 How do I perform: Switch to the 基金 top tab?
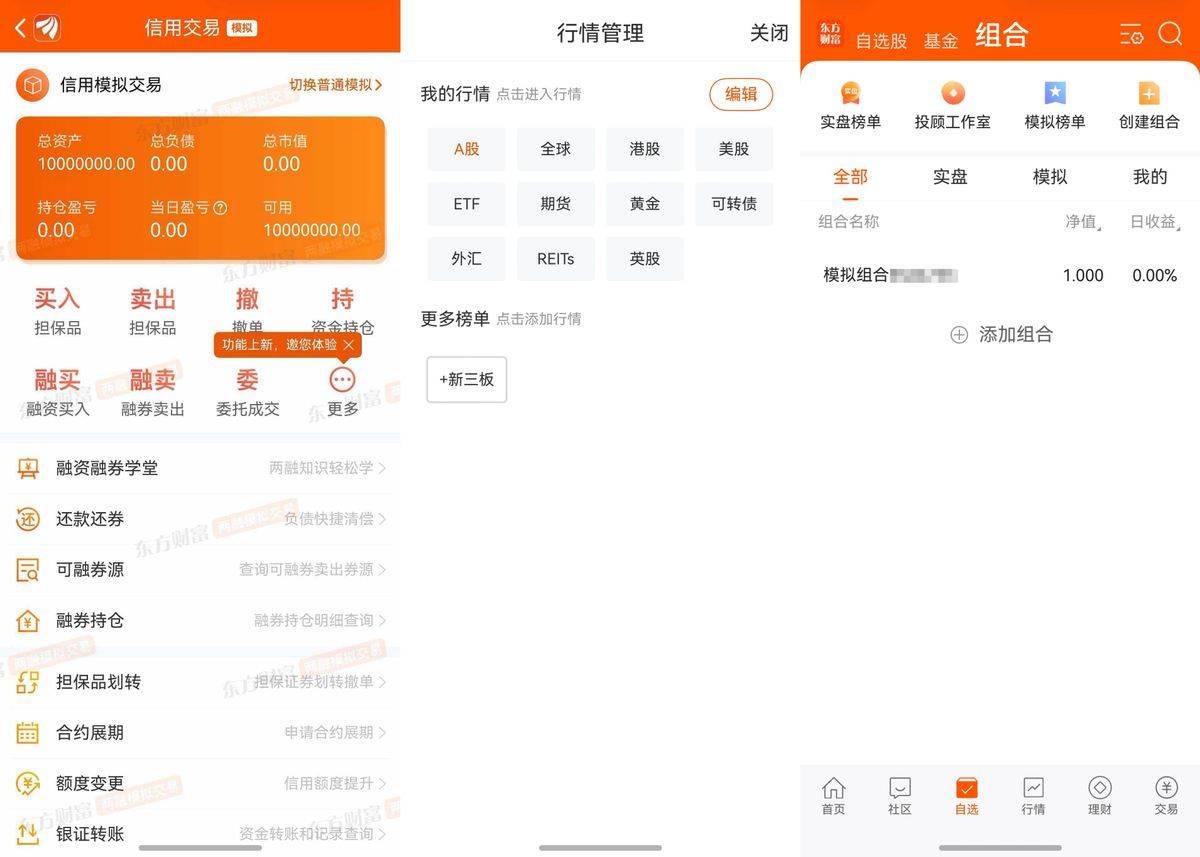coord(940,41)
